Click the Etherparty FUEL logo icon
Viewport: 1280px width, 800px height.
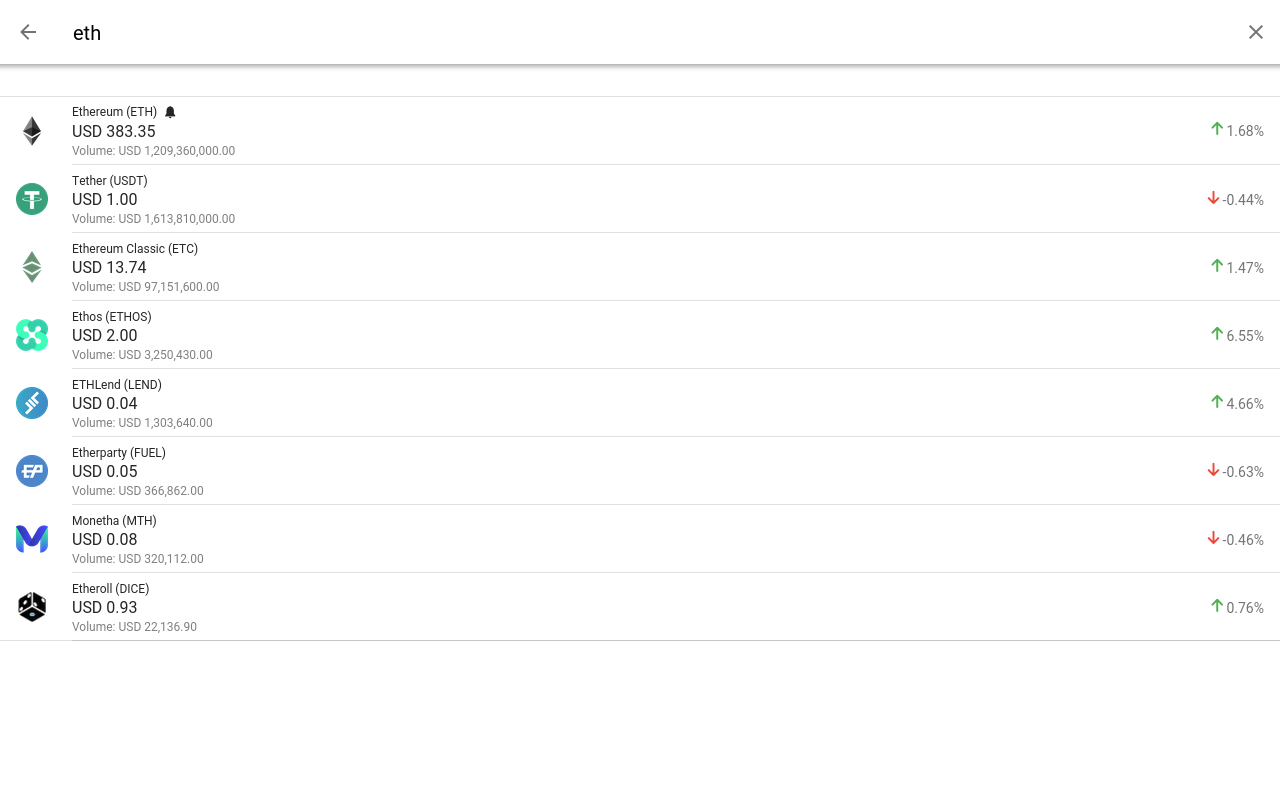point(32,471)
